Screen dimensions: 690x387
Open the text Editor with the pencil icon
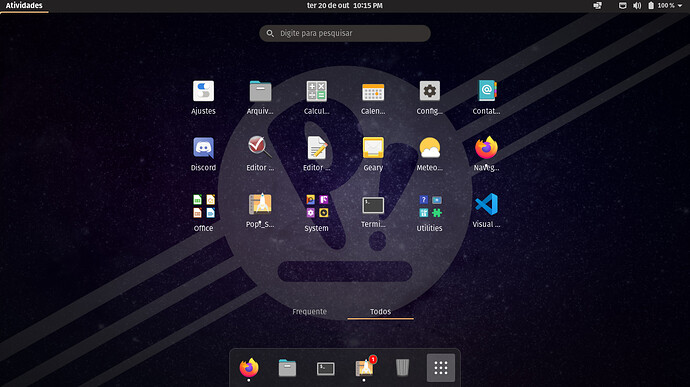click(316, 147)
